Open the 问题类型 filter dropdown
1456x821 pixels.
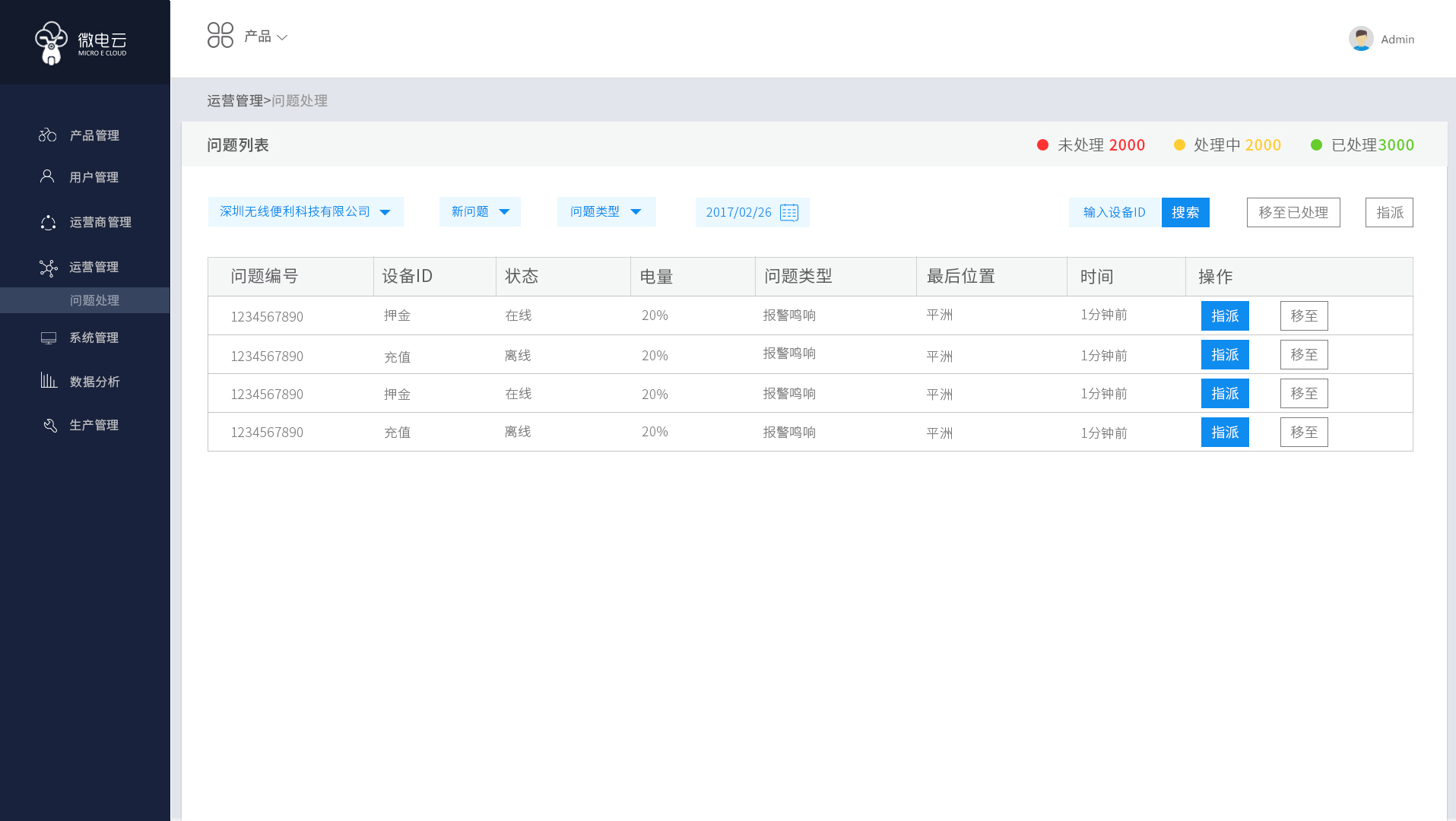(606, 211)
